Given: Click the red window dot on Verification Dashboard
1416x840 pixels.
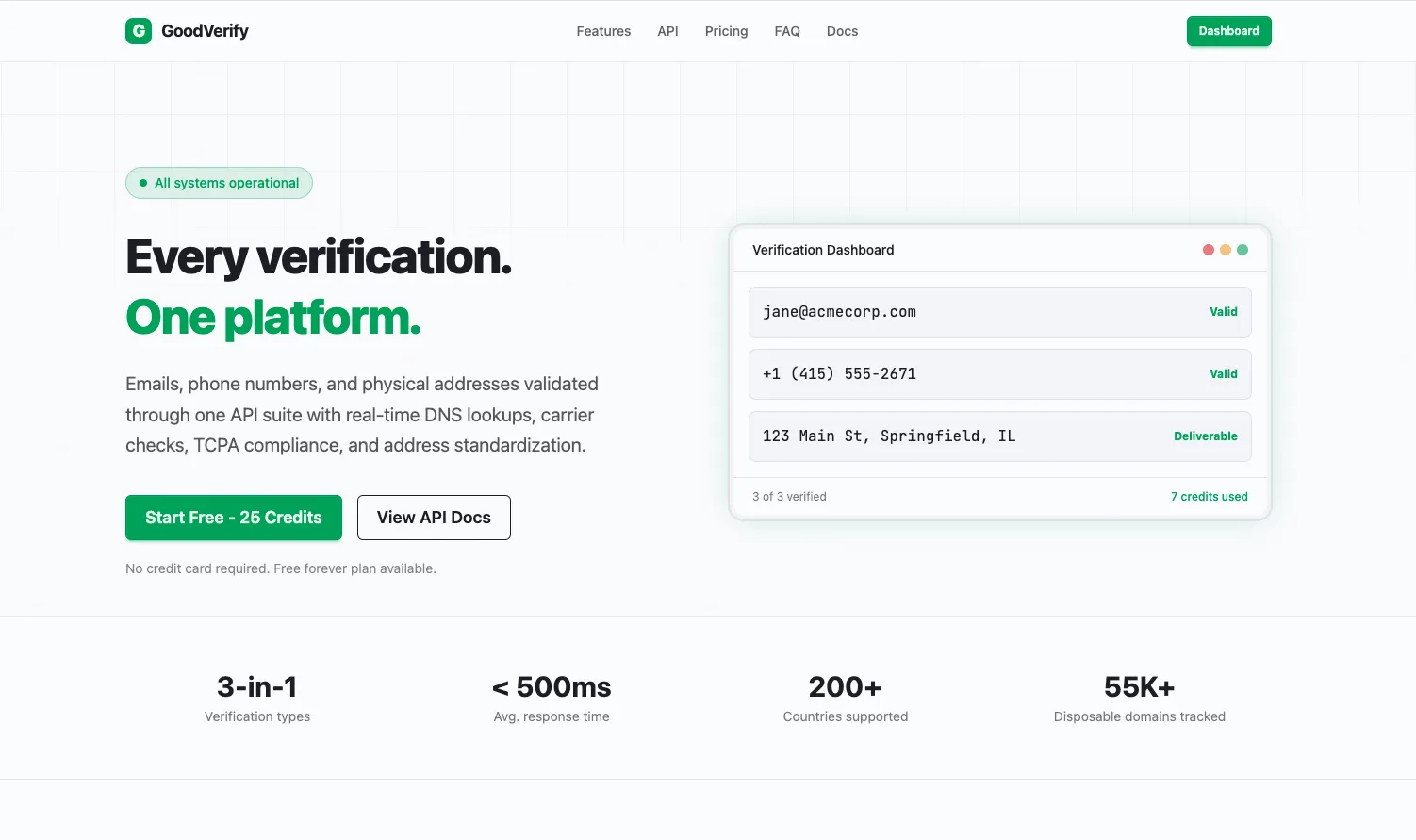Looking at the screenshot, I should (1209, 250).
